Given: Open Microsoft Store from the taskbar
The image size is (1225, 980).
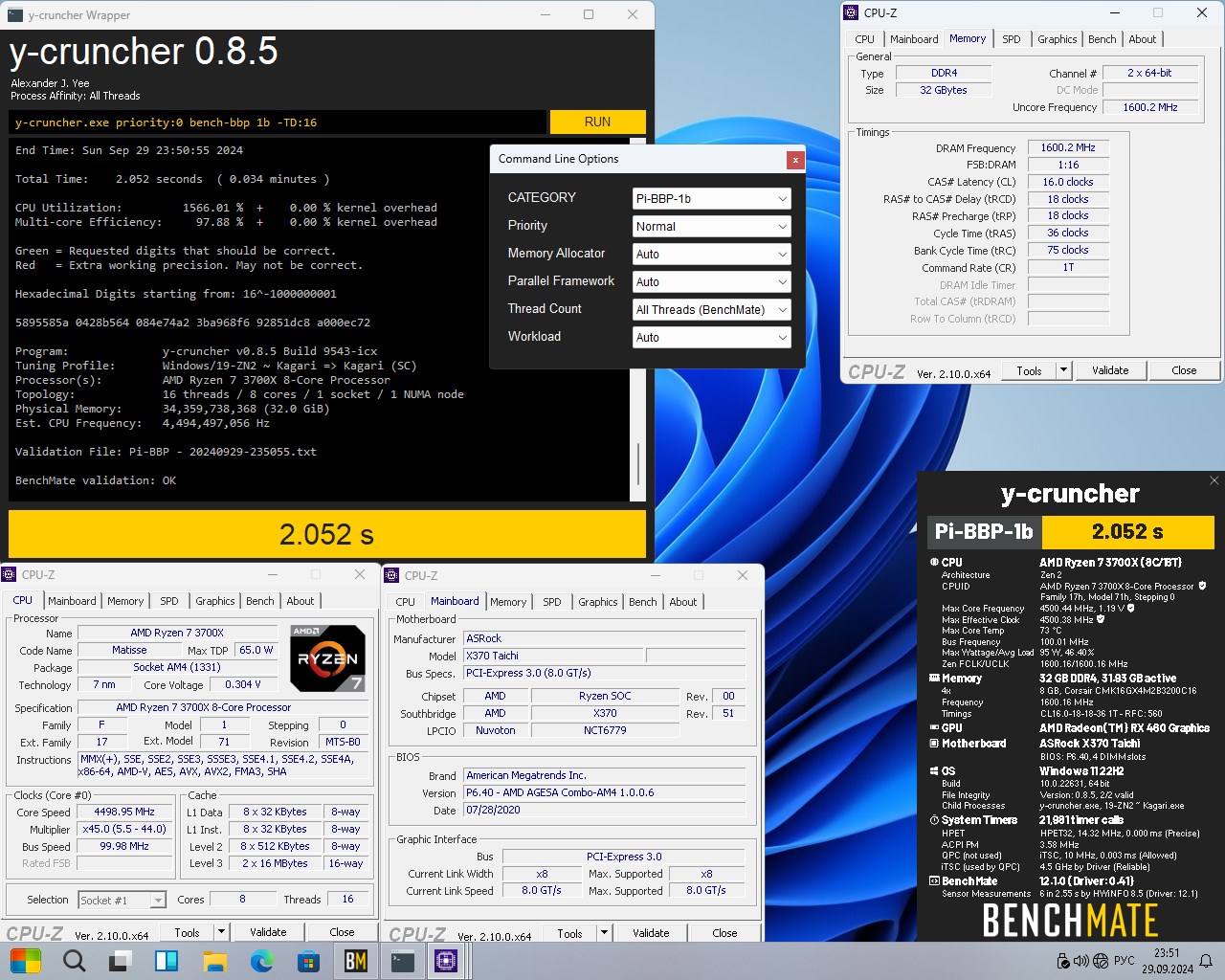Looking at the screenshot, I should pyautogui.click(x=308, y=961).
